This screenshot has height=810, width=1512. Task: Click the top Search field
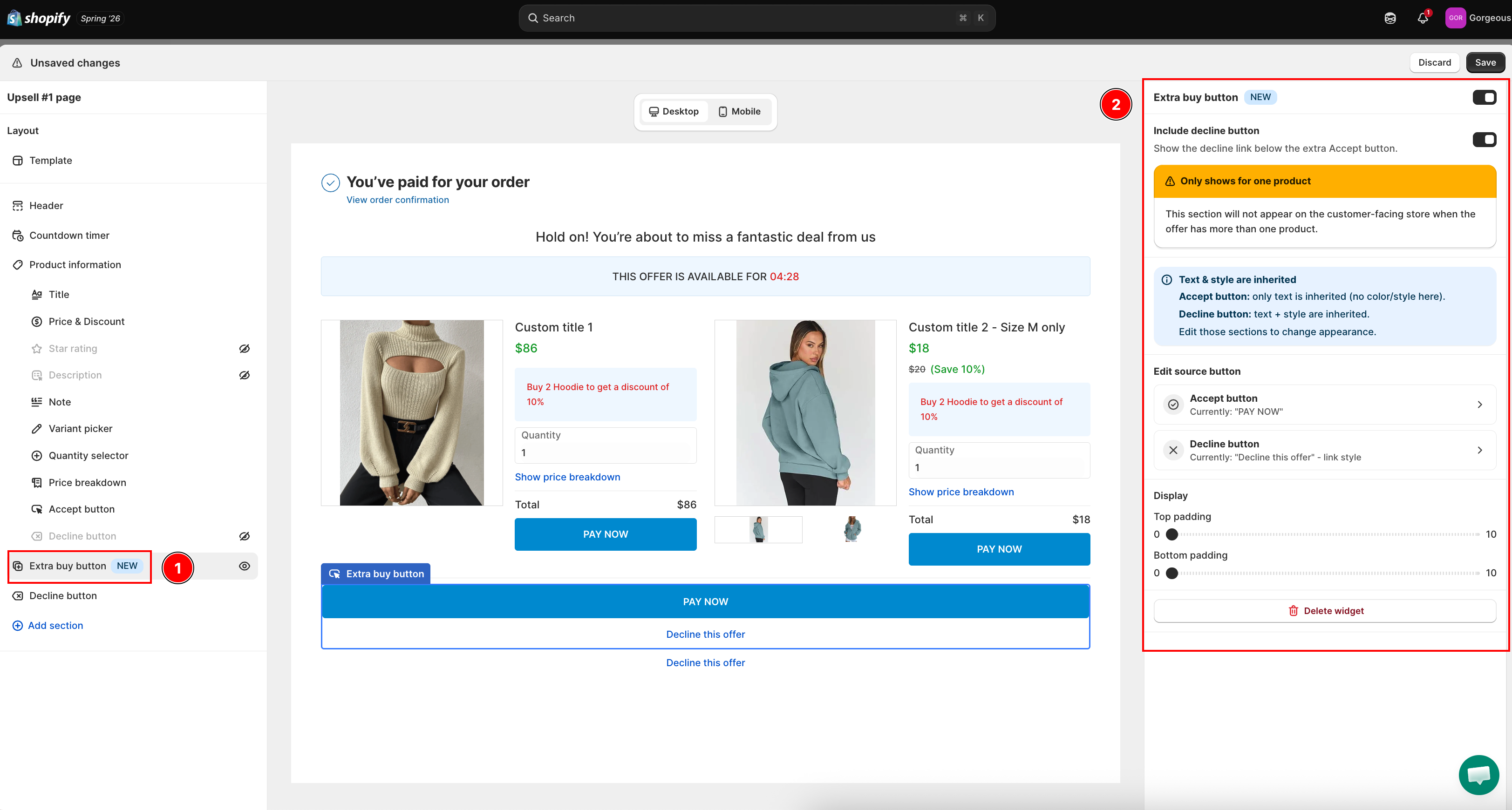[x=756, y=18]
